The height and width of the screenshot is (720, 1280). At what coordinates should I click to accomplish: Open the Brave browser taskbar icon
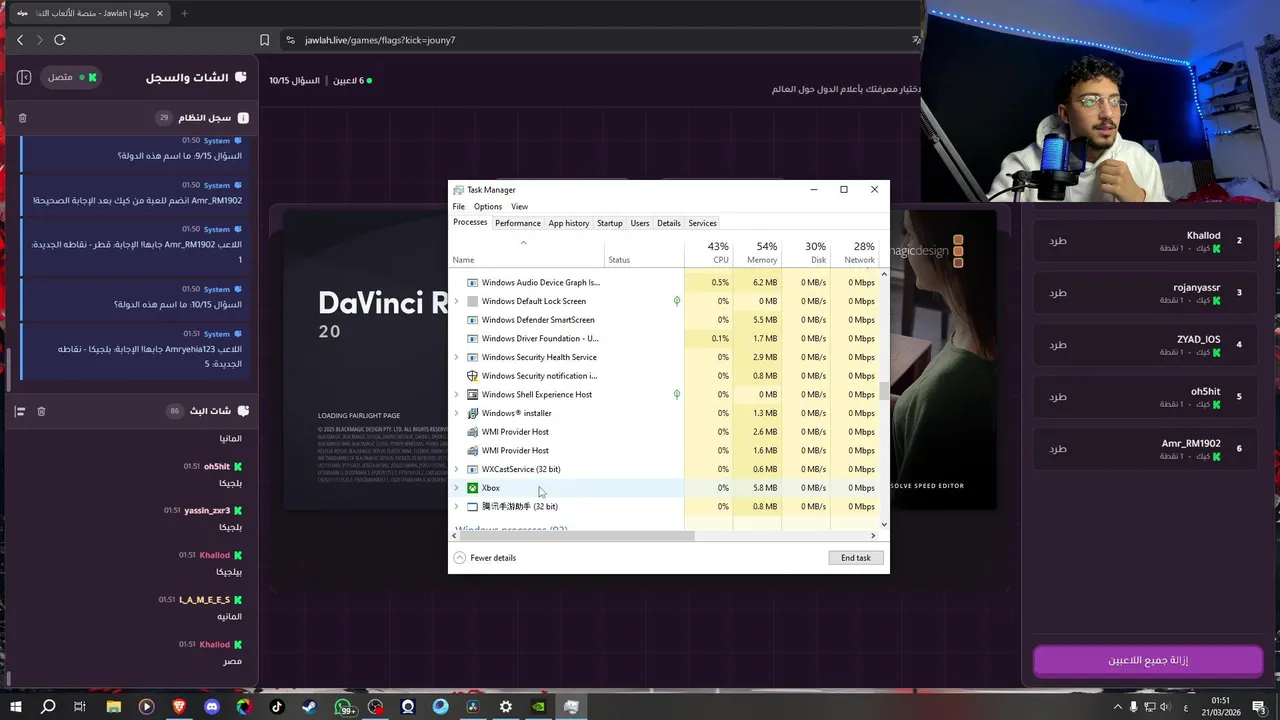(179, 706)
